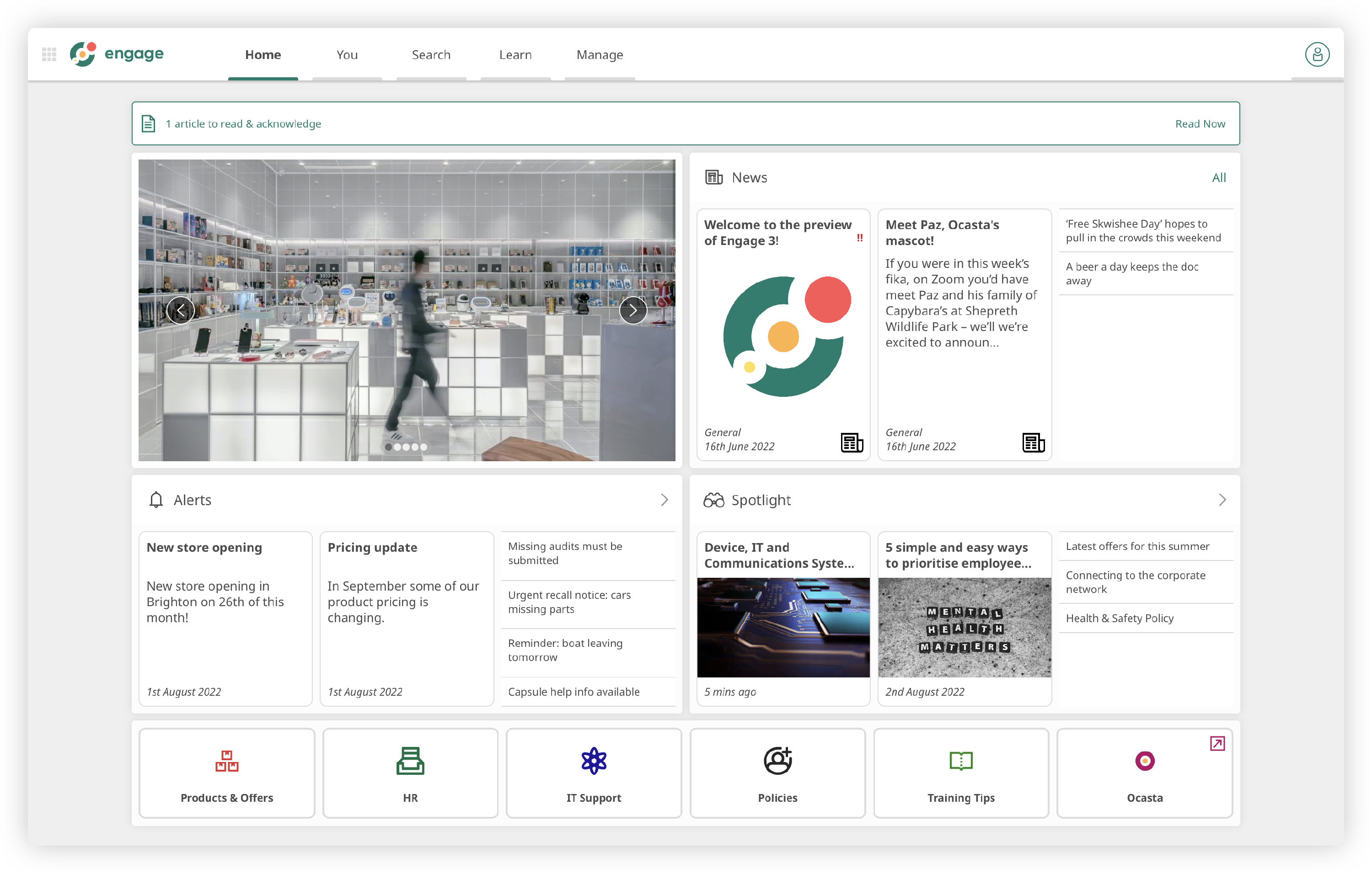1372x874 pixels.
Task: Click the Read Now link
Action: [x=1200, y=123]
